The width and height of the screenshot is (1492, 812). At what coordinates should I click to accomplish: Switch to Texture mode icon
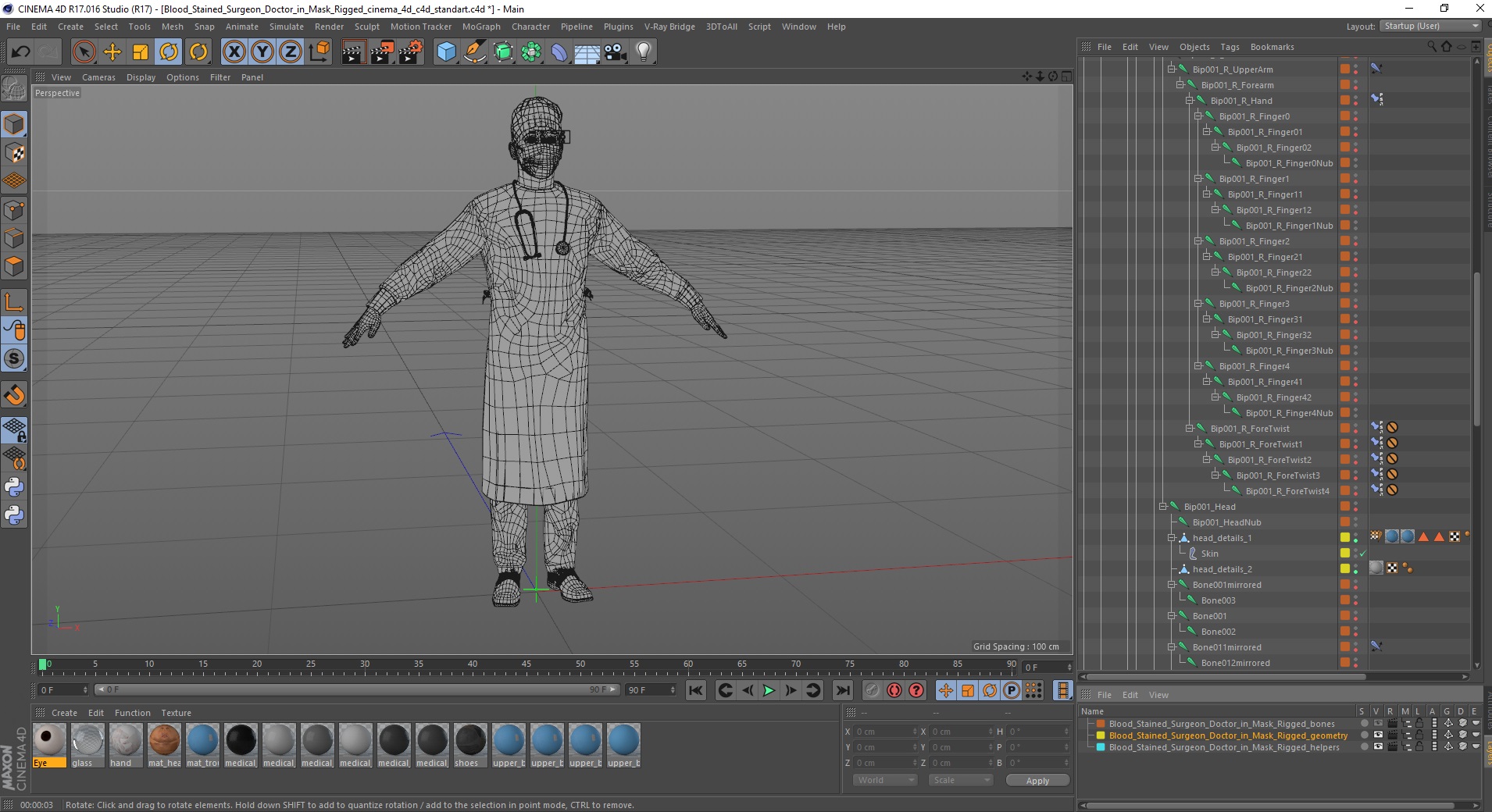click(x=14, y=153)
